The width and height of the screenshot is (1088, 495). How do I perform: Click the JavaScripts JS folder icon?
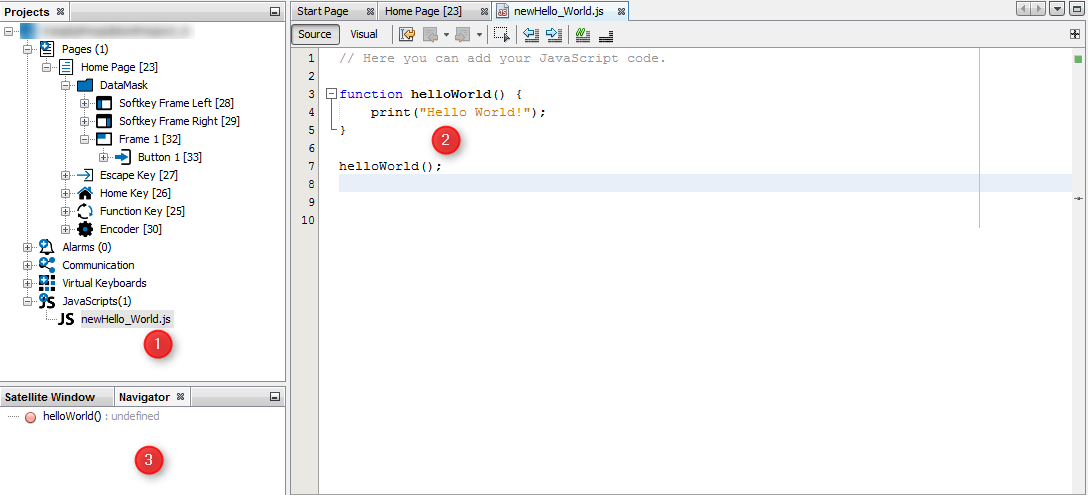click(x=46, y=301)
